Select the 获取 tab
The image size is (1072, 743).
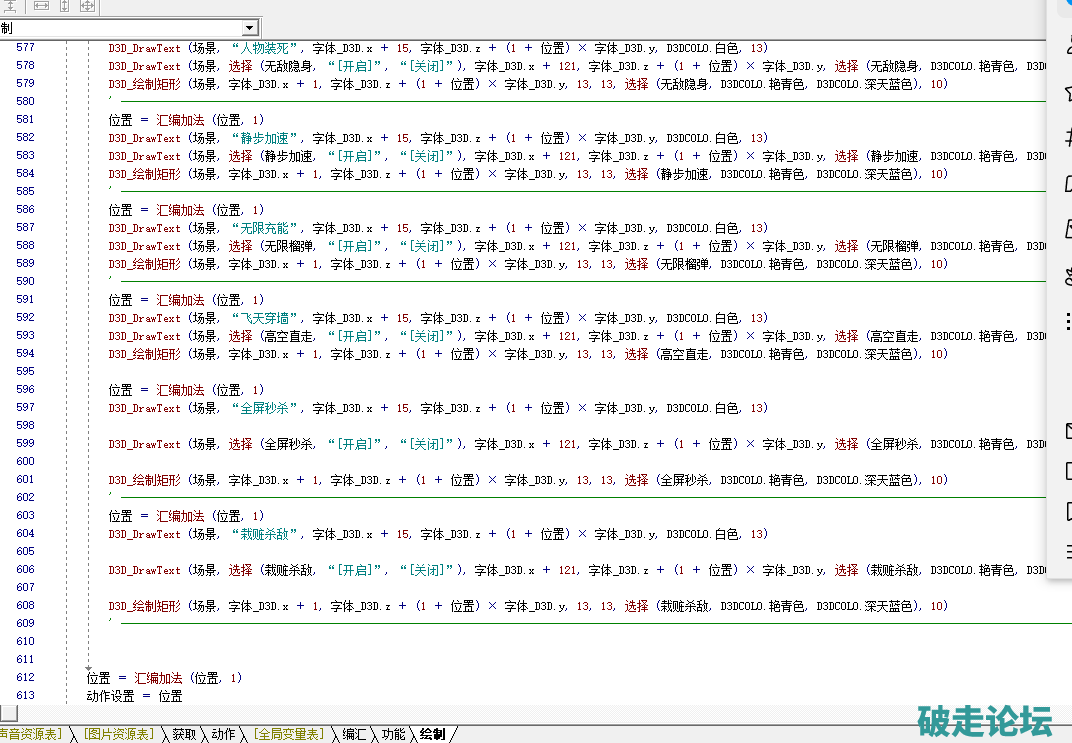click(184, 734)
